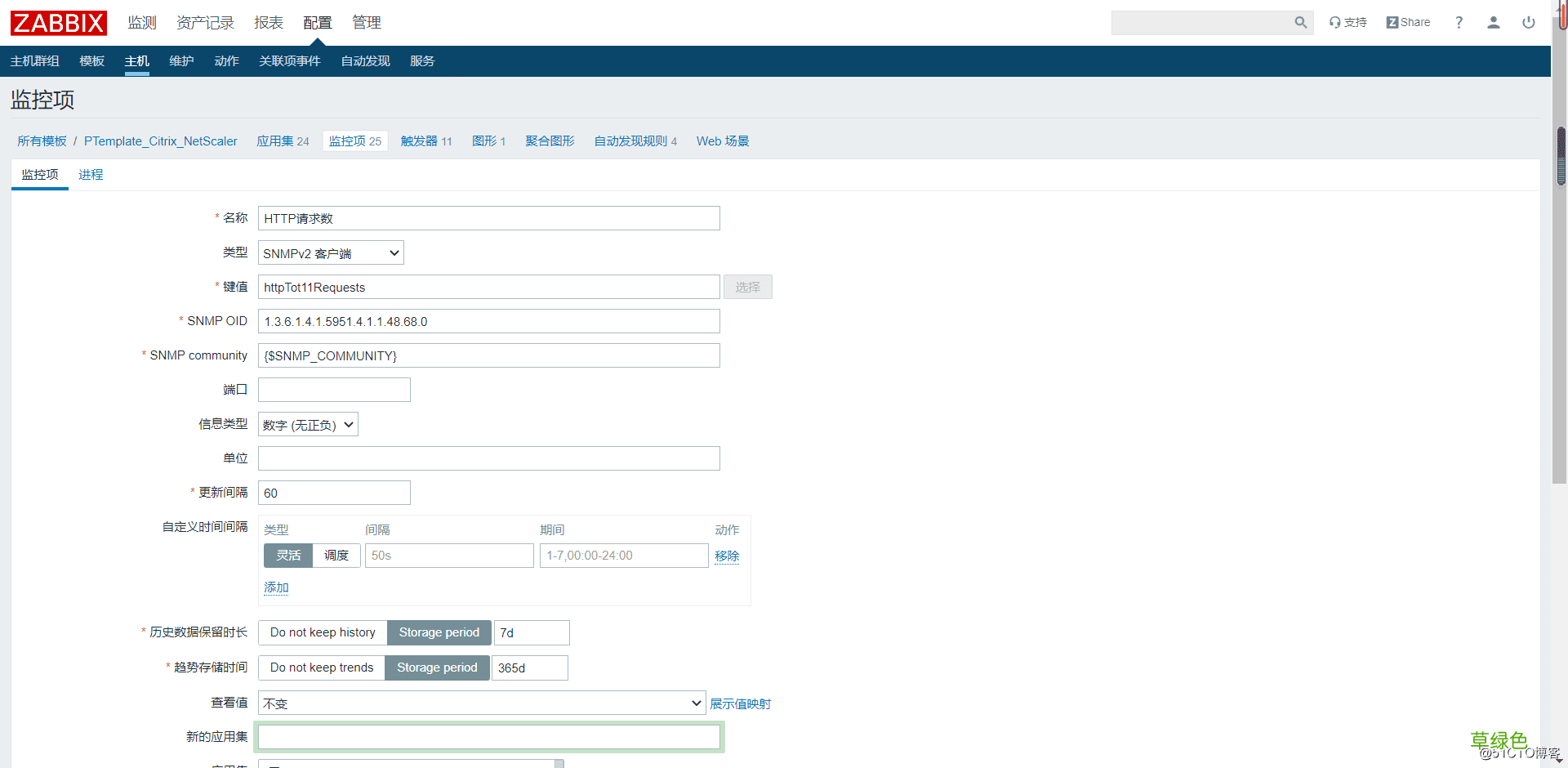Click the page vertical scrollbar

coord(1561,155)
